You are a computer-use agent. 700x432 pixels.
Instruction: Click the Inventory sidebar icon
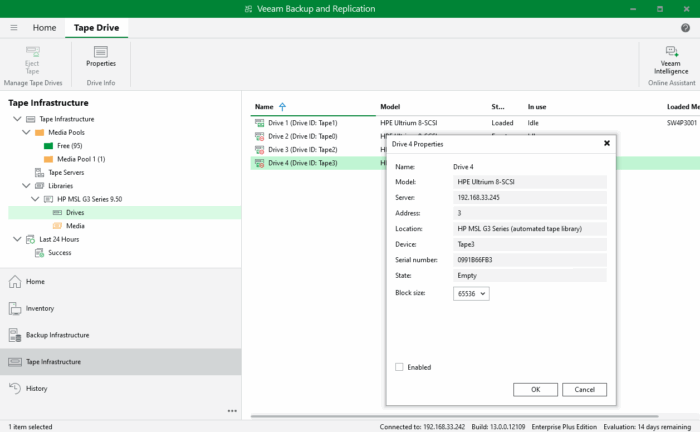pyautogui.click(x=15, y=308)
